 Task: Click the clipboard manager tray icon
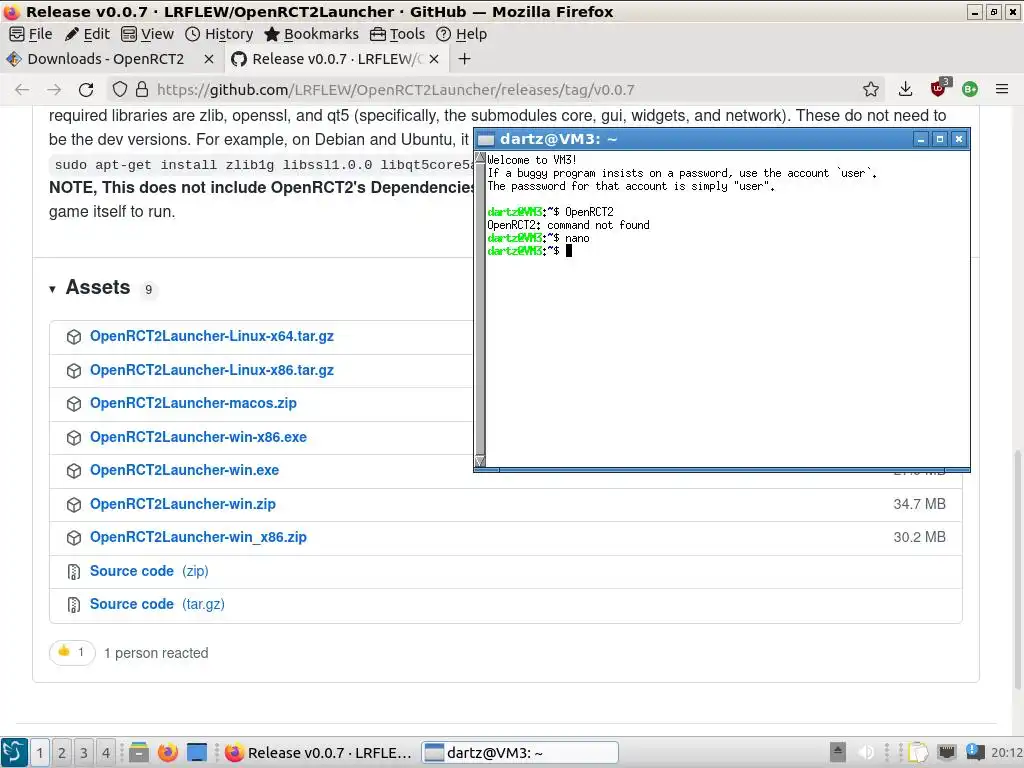(918, 752)
